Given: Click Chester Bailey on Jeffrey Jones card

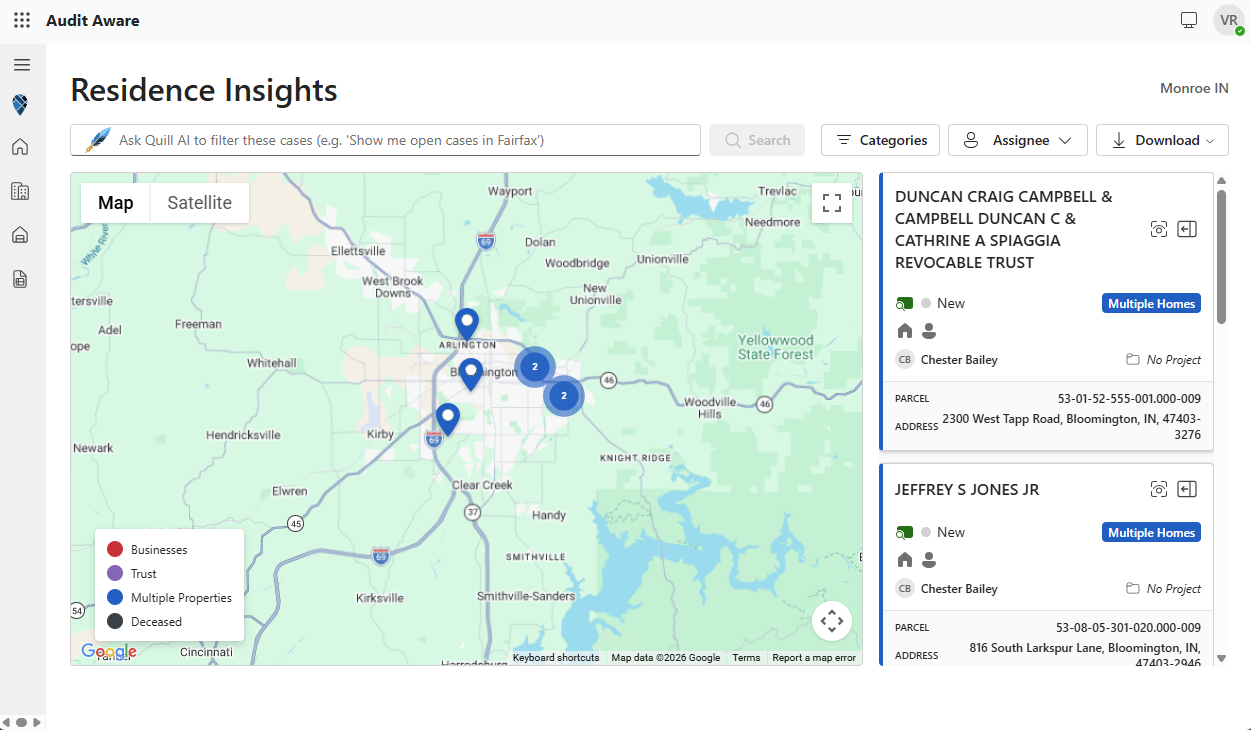Looking at the screenshot, I should click(x=959, y=588).
